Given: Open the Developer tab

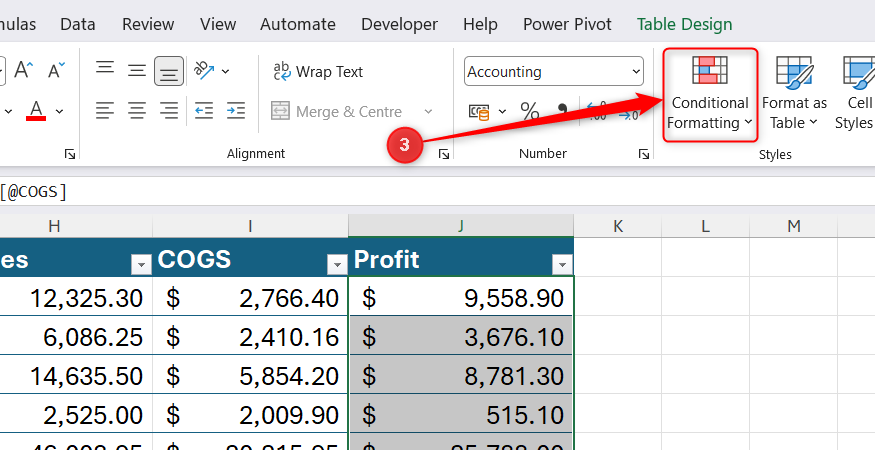Looking at the screenshot, I should 400,24.
